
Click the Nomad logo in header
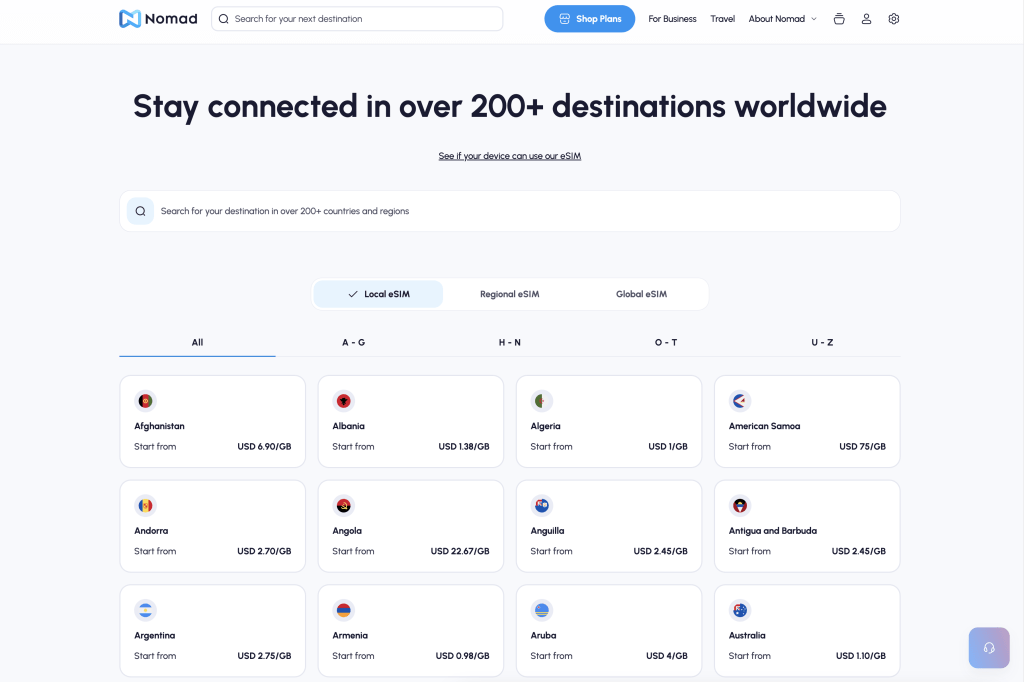[158, 19]
